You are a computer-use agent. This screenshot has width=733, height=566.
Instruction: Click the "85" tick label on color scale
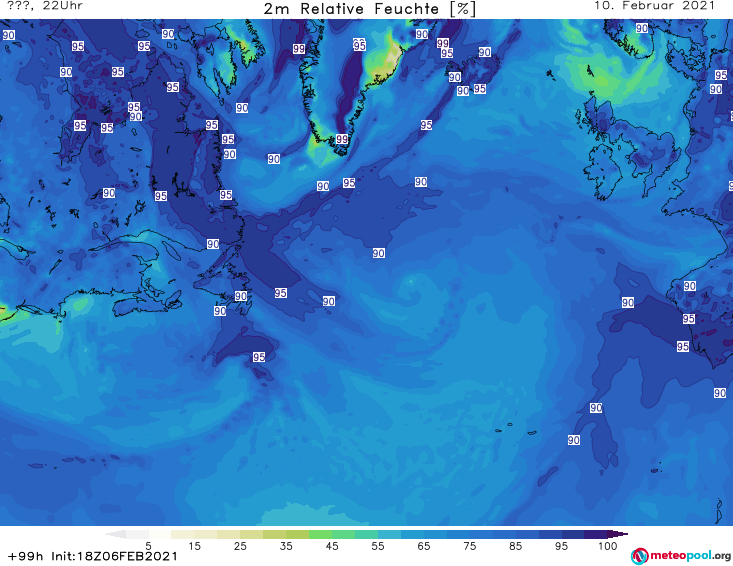[x=515, y=546]
